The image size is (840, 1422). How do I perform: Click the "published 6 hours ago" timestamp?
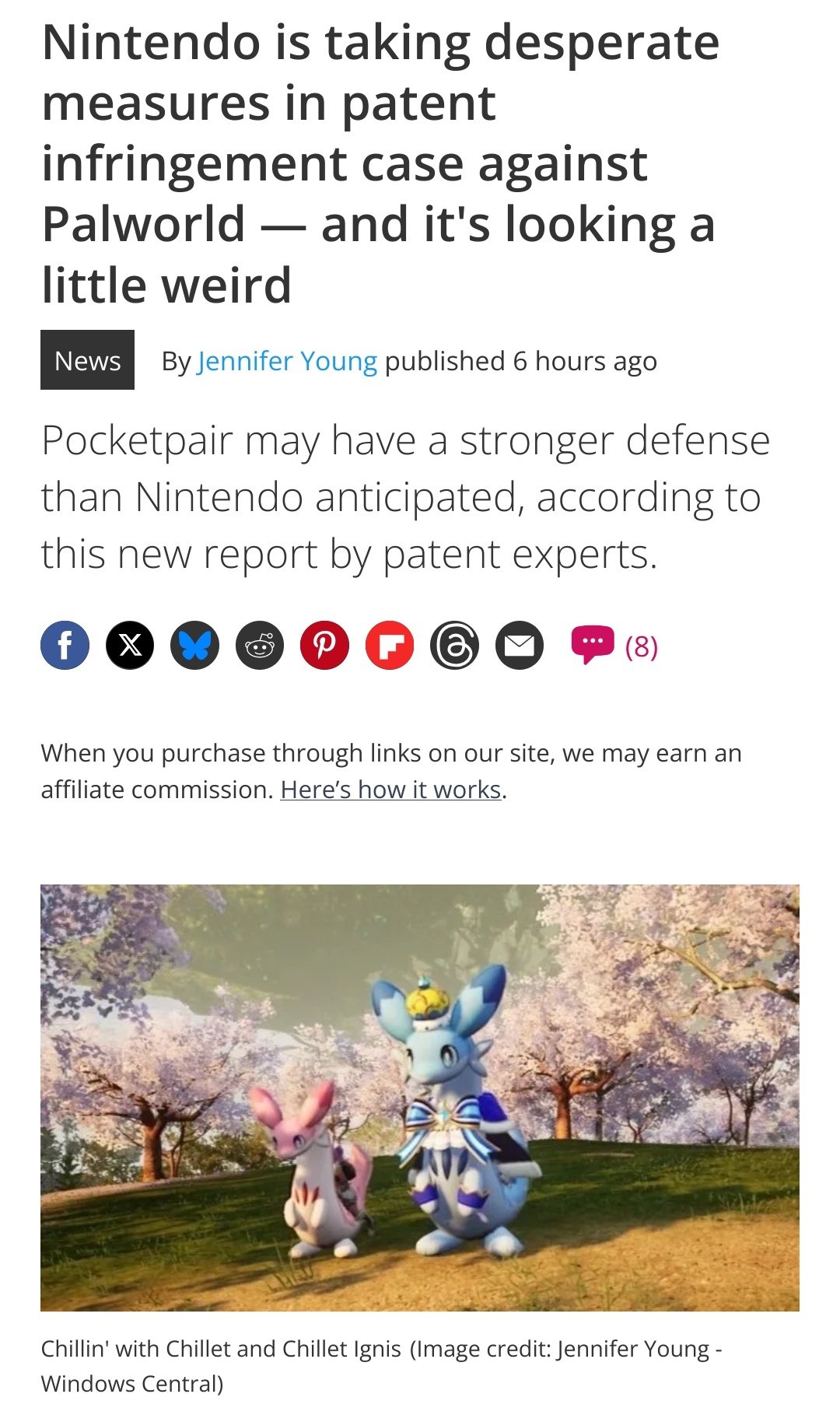click(x=520, y=362)
